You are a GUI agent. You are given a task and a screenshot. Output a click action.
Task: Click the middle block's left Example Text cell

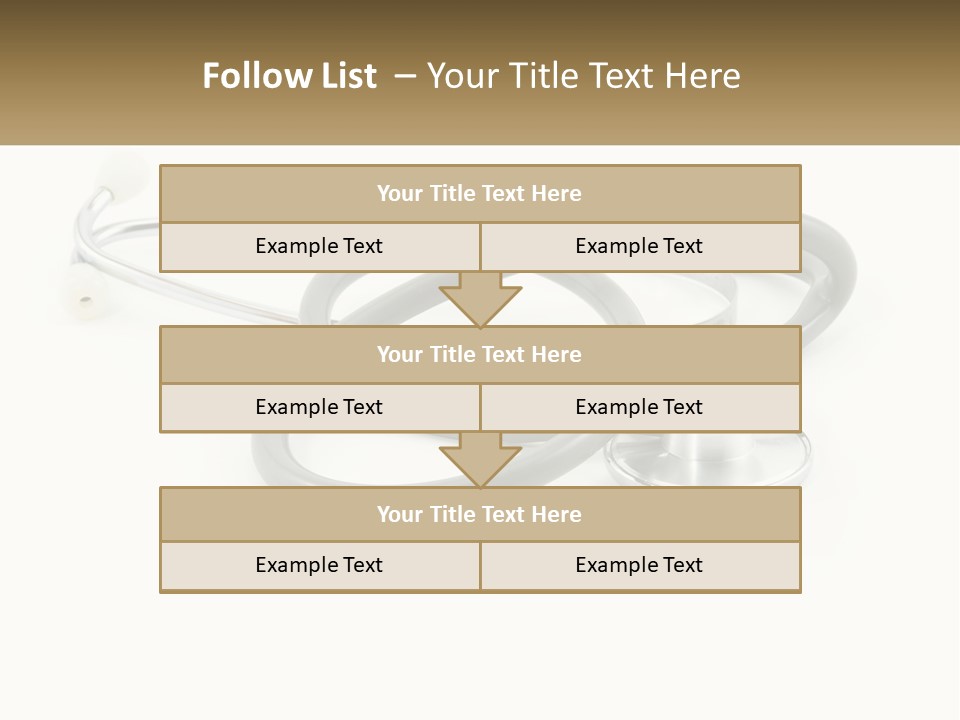319,407
